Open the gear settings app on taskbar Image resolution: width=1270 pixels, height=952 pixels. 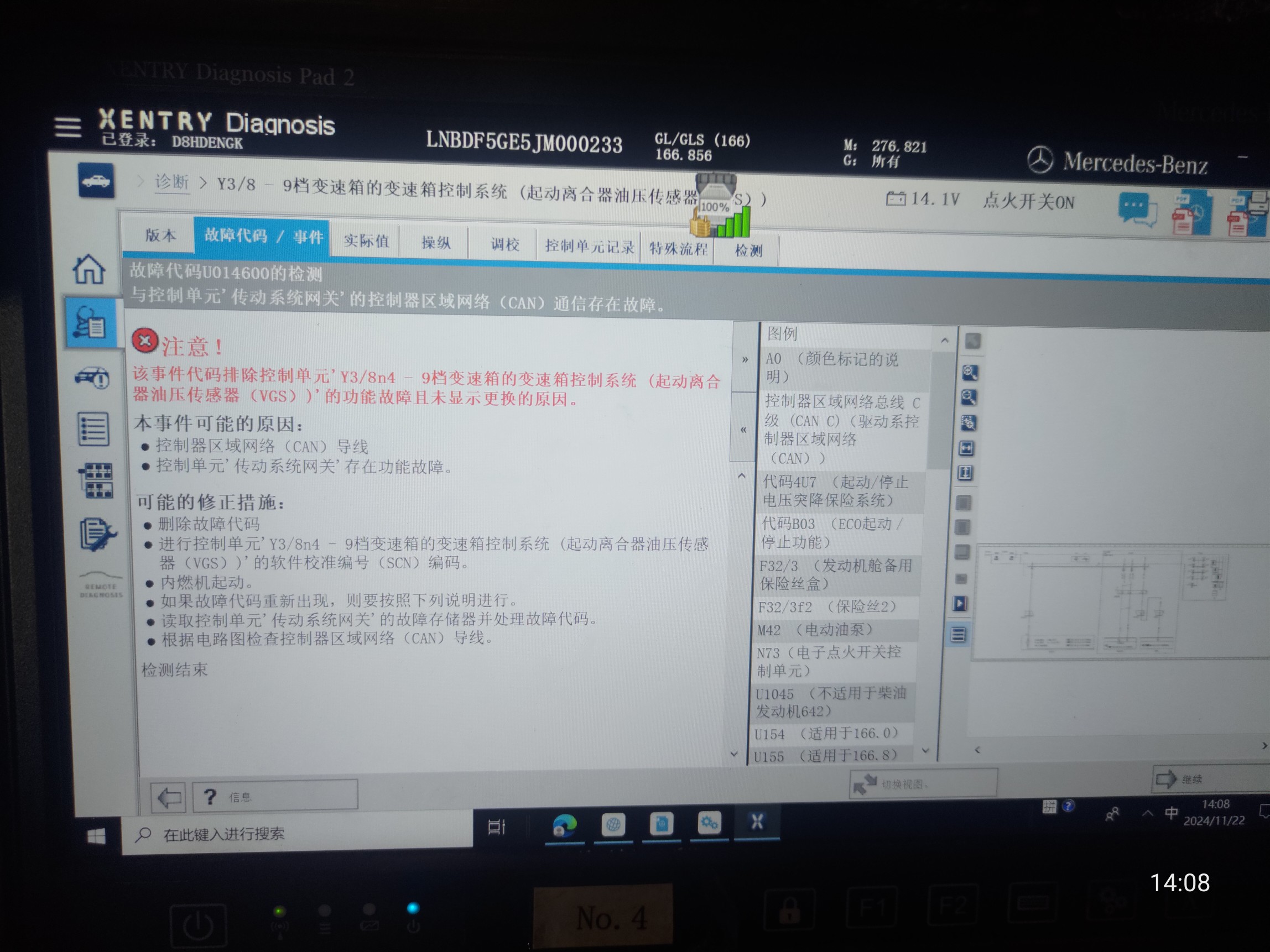[709, 823]
